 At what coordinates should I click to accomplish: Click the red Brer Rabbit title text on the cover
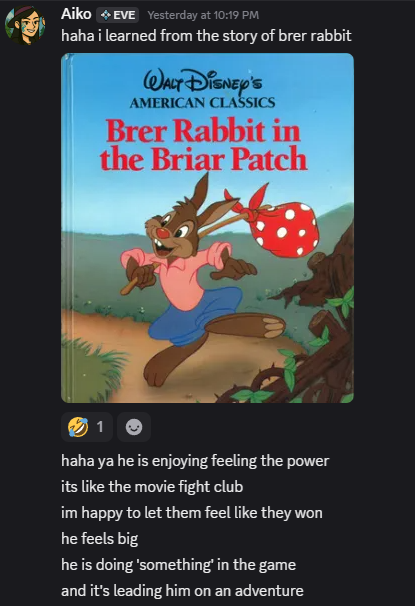coord(203,145)
